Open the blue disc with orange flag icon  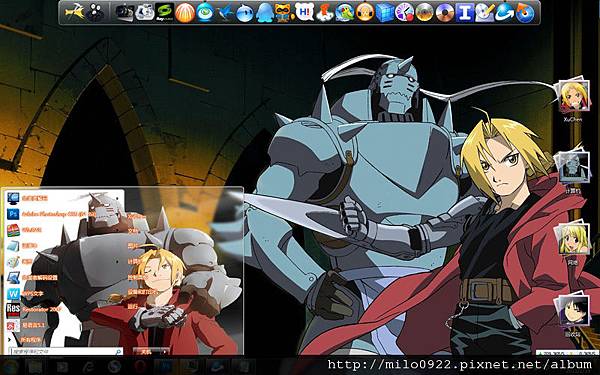(525, 13)
